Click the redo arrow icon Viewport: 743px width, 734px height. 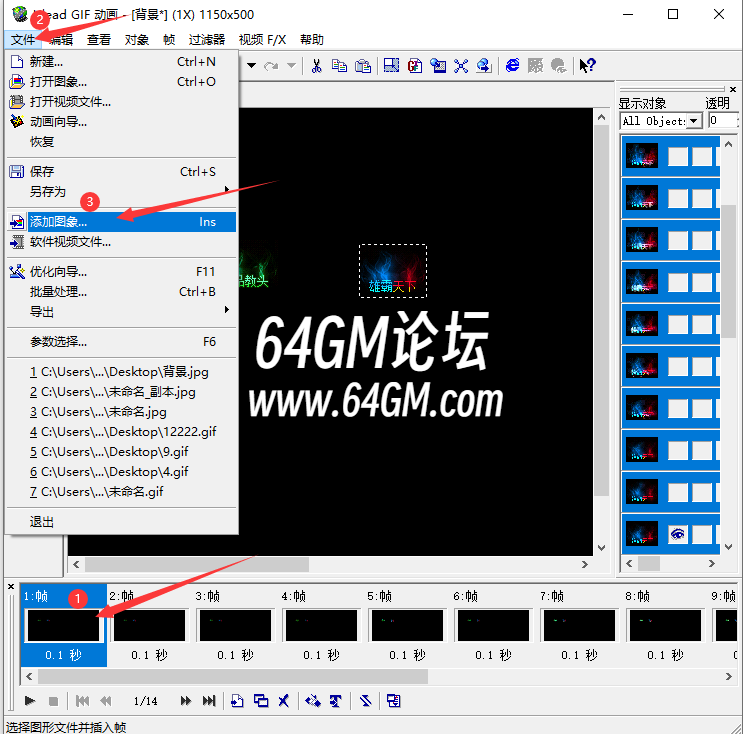point(272,65)
